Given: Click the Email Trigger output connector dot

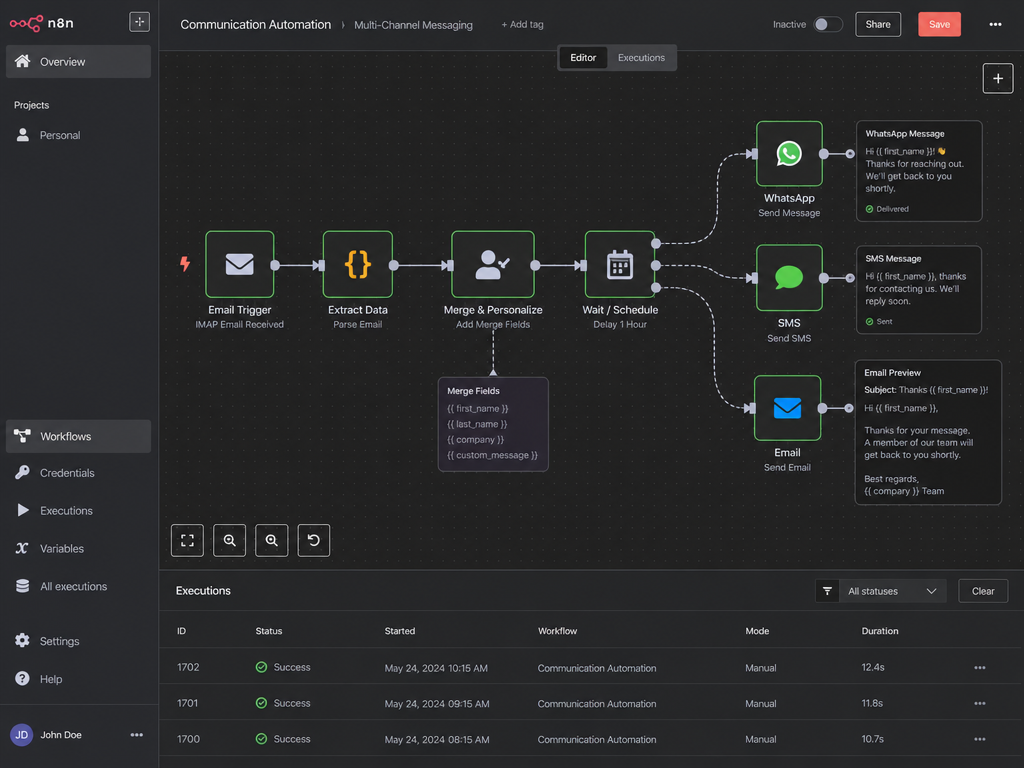Looking at the screenshot, I should click(276, 265).
